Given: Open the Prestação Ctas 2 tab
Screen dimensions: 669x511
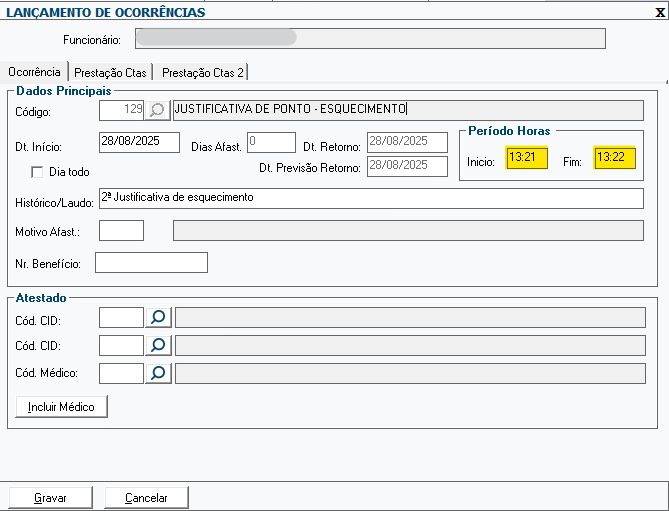Looking at the screenshot, I should (x=203, y=72).
